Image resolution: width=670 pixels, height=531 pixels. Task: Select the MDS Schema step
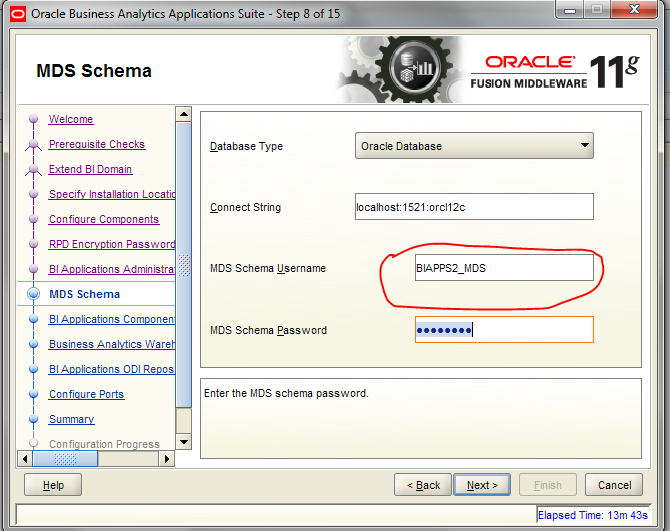click(85, 294)
